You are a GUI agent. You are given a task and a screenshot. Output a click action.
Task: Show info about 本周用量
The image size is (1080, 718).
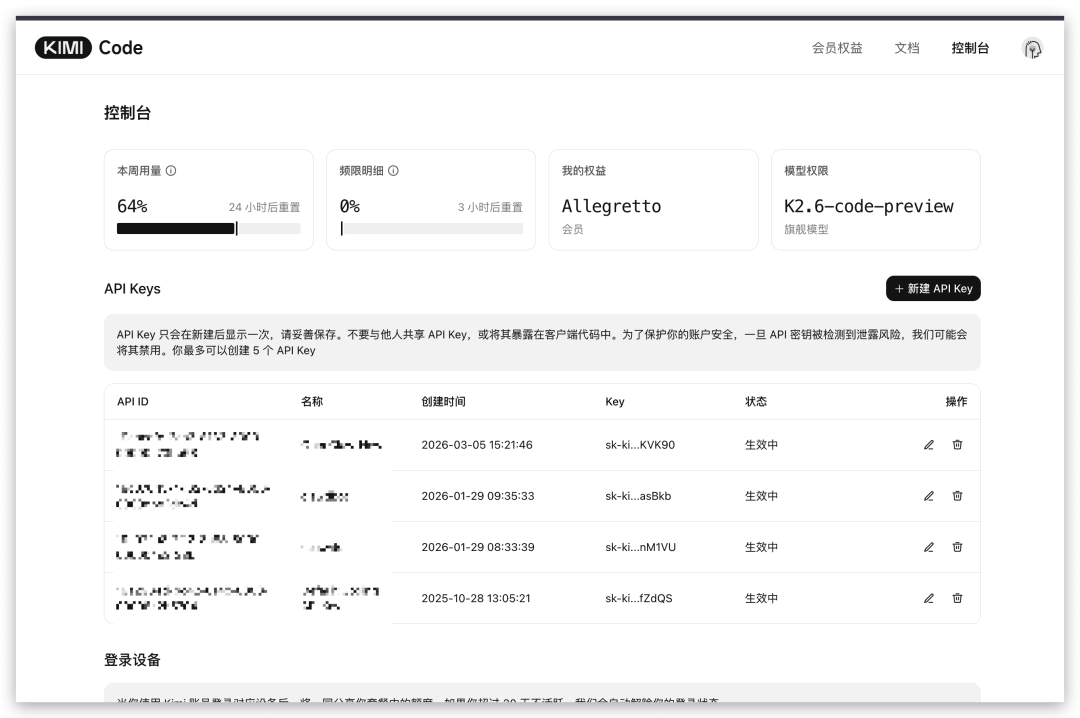click(x=171, y=171)
